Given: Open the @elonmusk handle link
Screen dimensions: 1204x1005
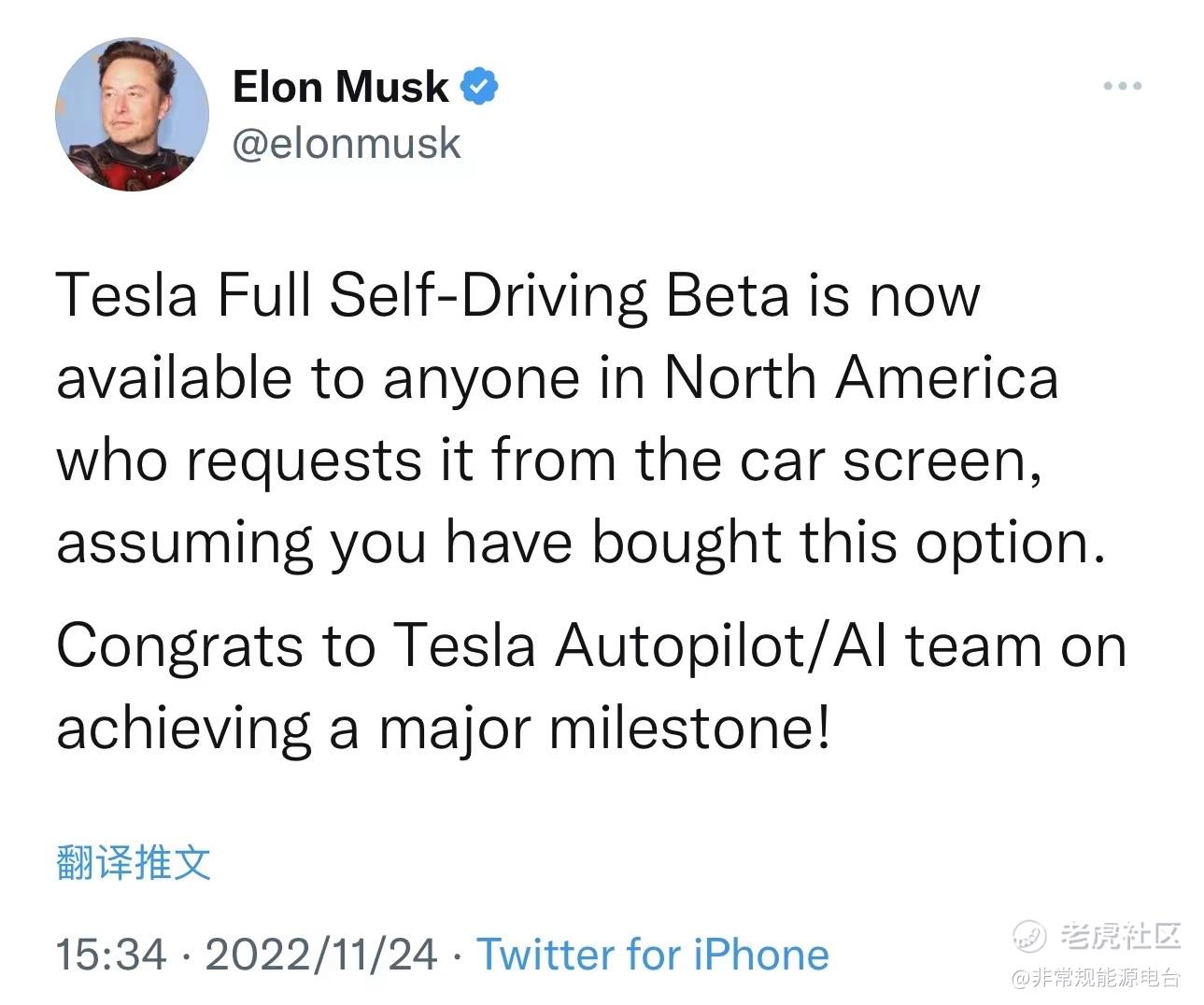Looking at the screenshot, I should pos(346,144).
